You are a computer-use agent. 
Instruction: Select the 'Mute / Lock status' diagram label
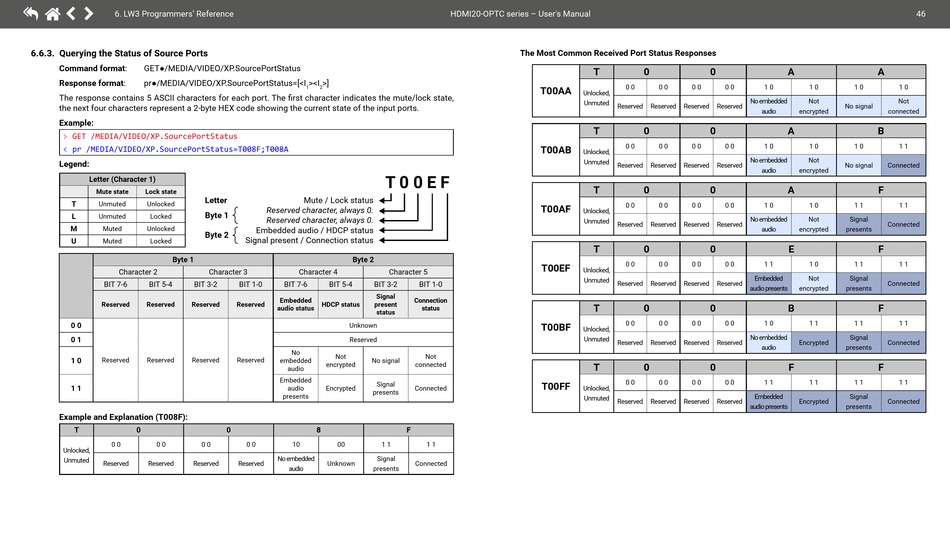click(x=338, y=200)
